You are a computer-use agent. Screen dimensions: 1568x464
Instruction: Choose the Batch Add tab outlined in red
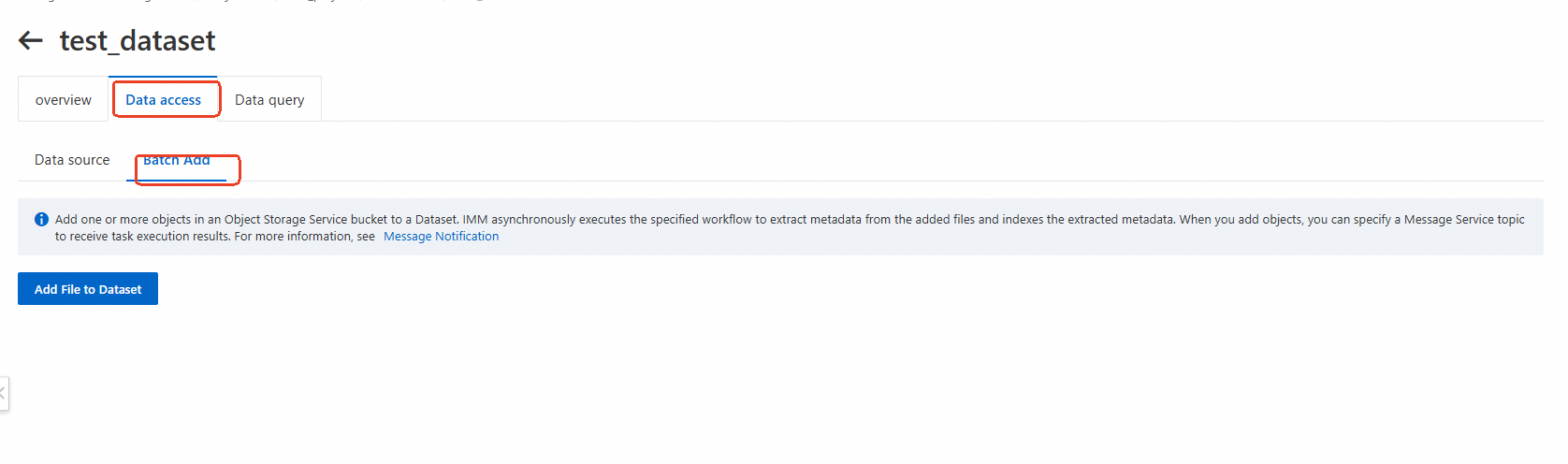tap(177, 161)
